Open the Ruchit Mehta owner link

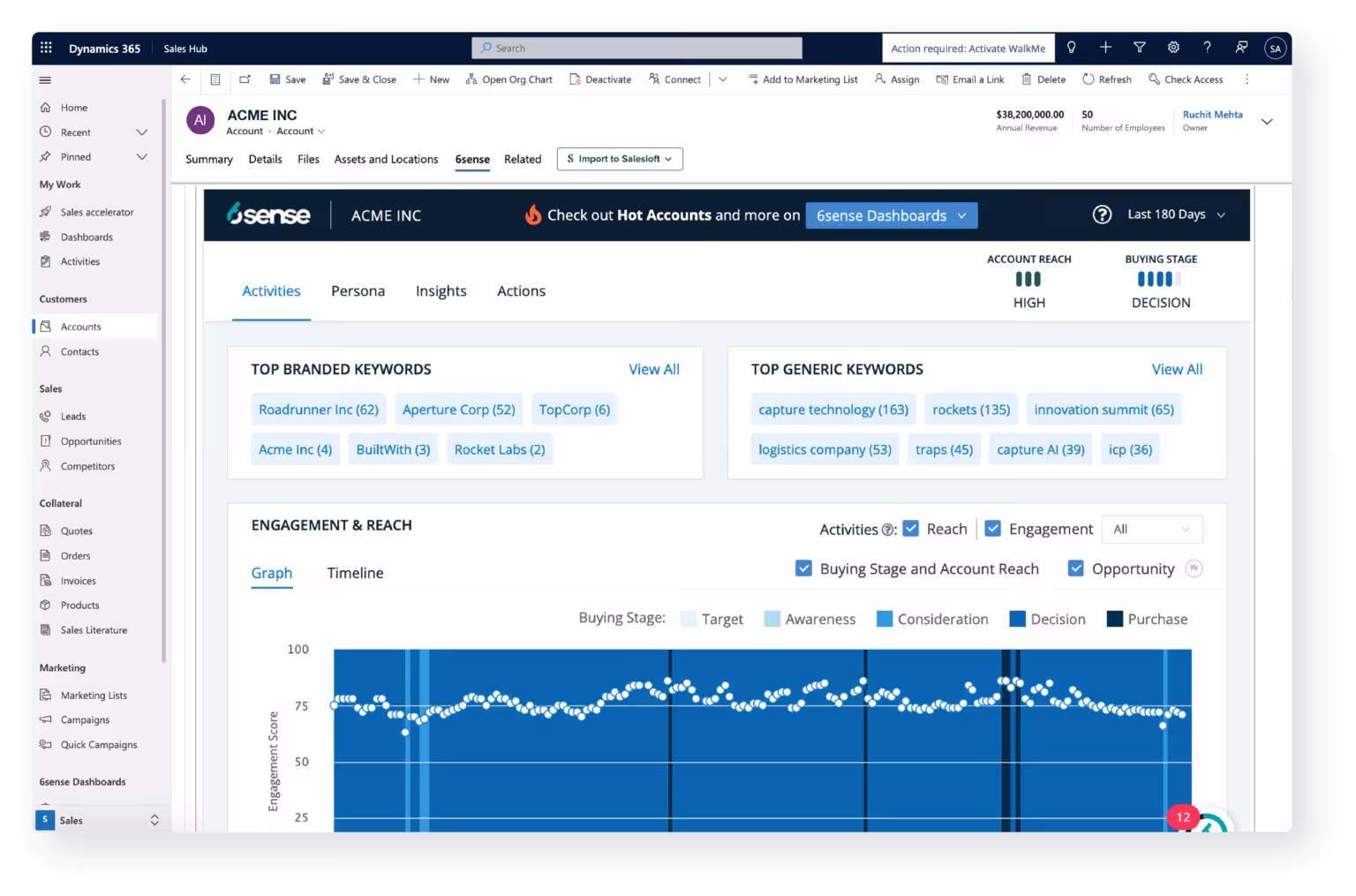1213,115
